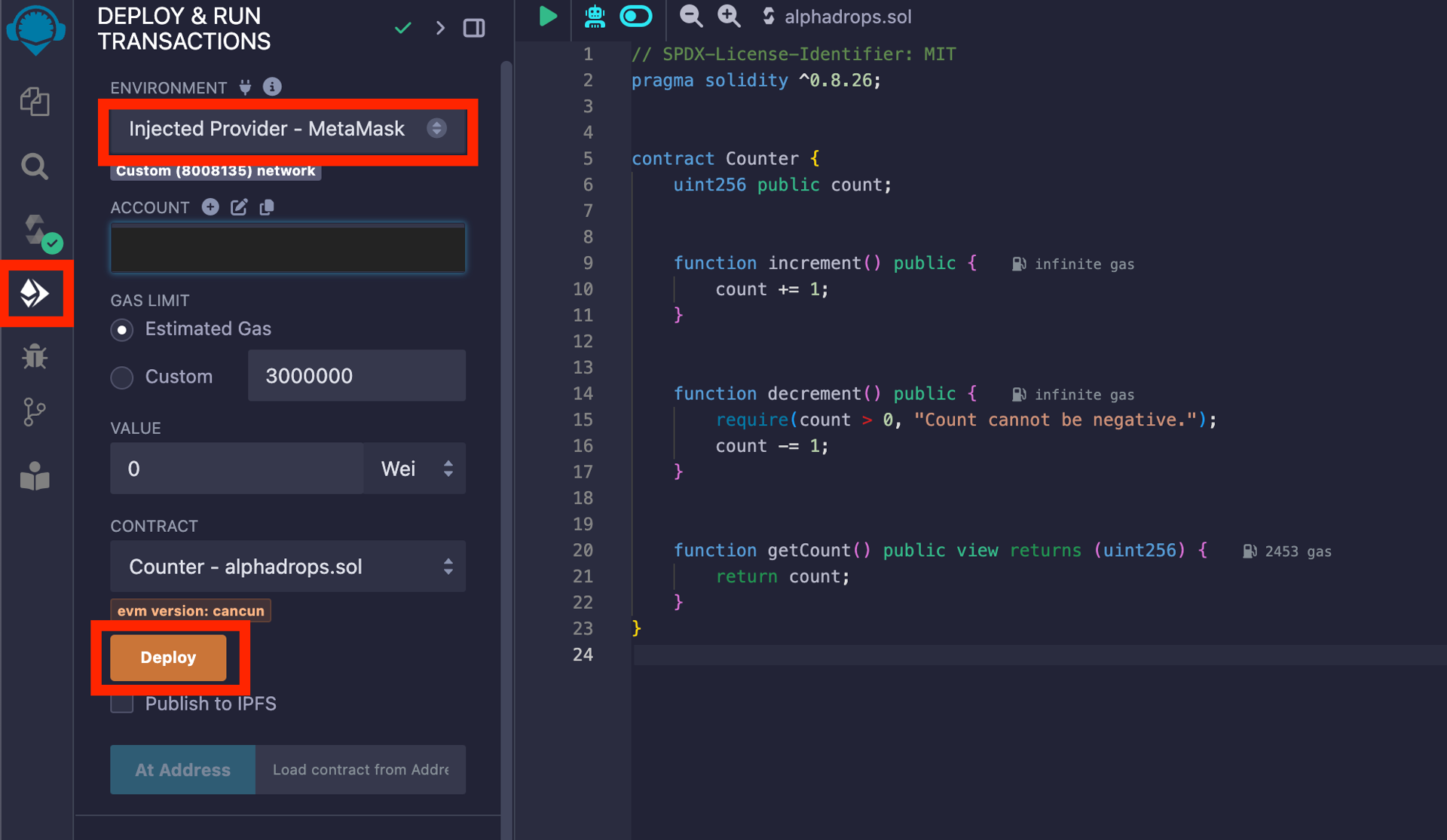Click the account selection field
Viewport: 1447px width, 840px height.
[287, 247]
